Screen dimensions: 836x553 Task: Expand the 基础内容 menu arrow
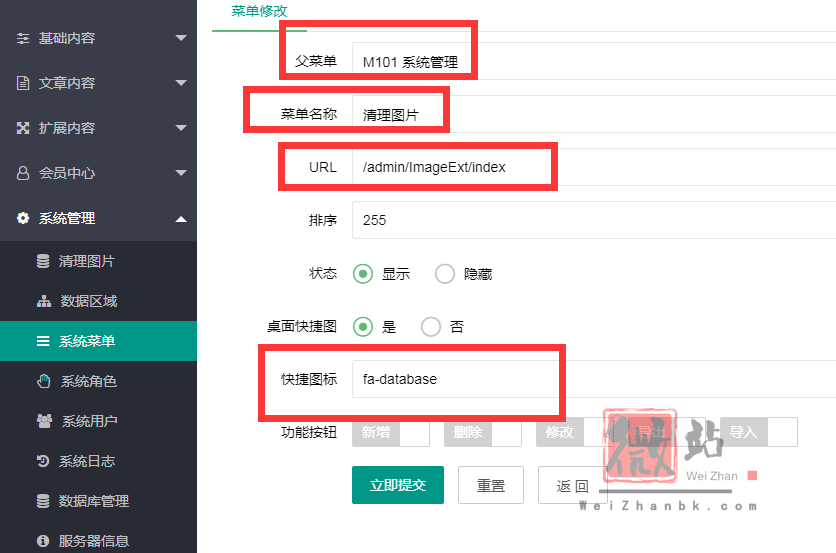(181, 38)
